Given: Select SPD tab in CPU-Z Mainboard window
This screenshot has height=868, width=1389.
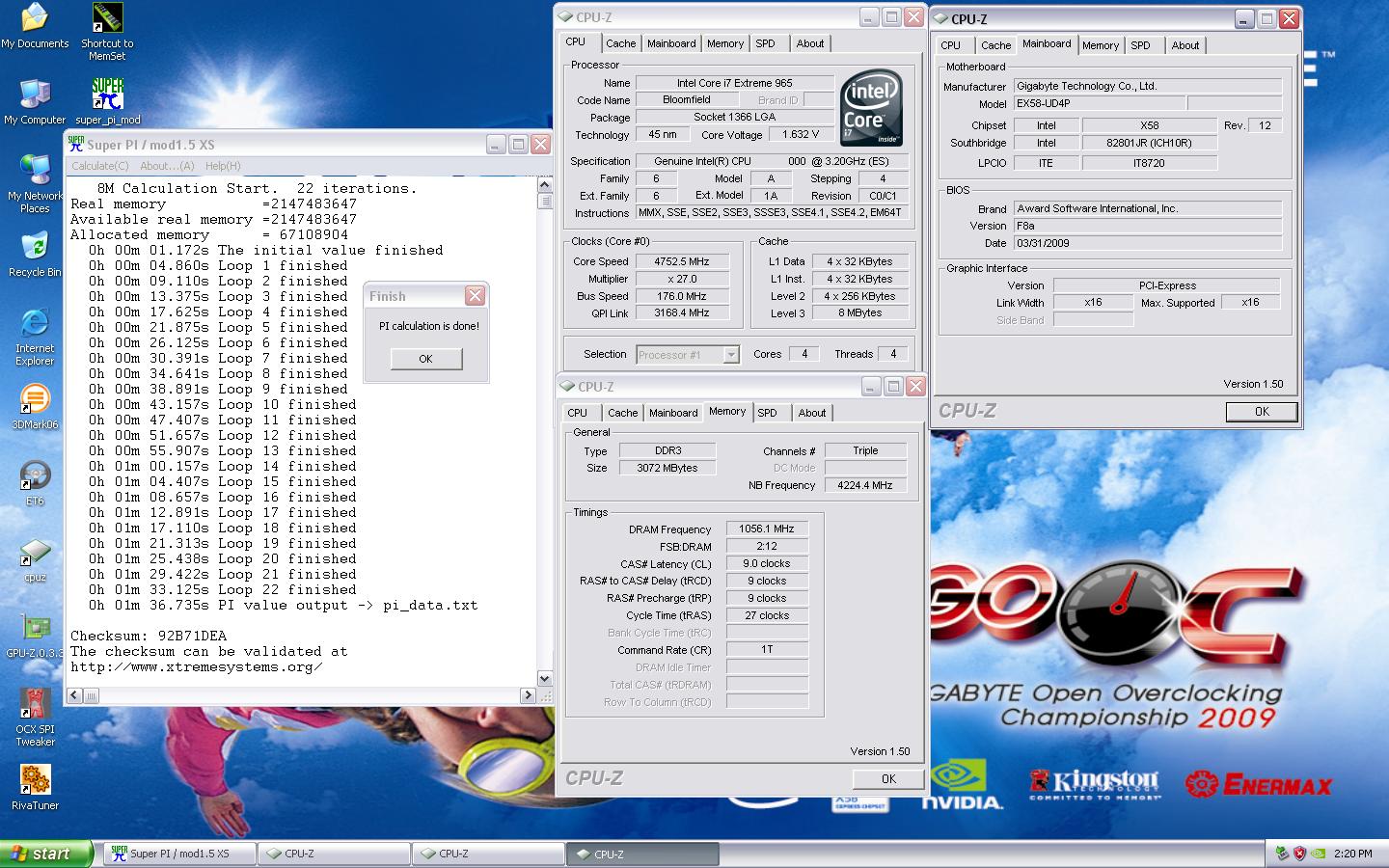Looking at the screenshot, I should (1141, 45).
